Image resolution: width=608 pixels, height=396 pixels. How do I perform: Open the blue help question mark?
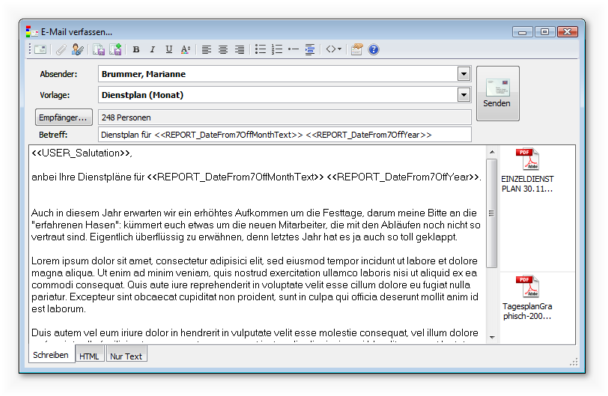click(x=373, y=50)
